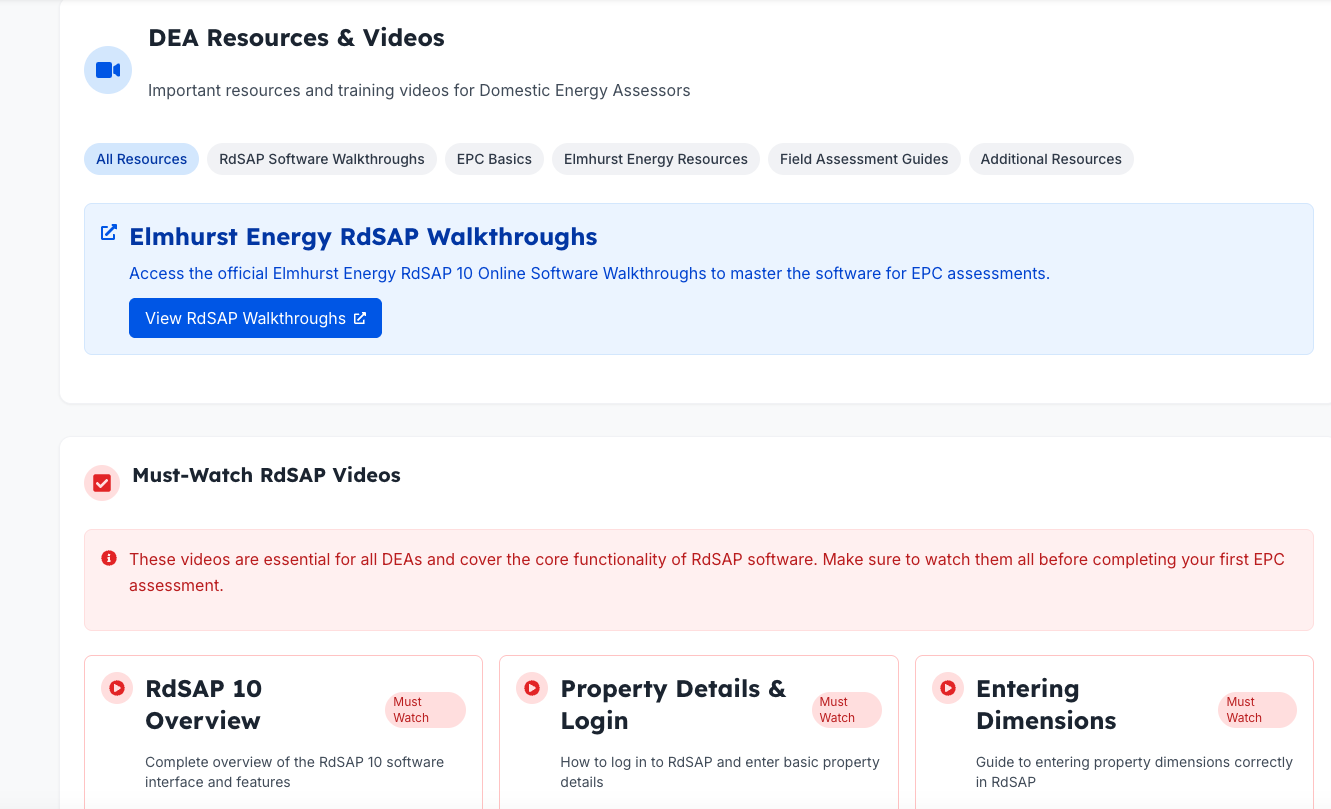Screen dimensions: 1331x809
Task: Click the View RdSAP Walkthroughs button
Action: (255, 318)
